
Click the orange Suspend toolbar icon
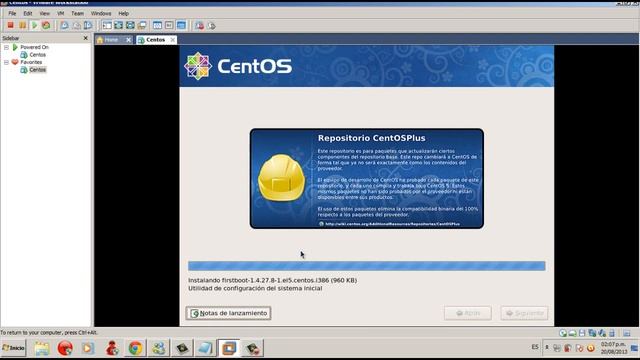pyautogui.click(x=22, y=25)
